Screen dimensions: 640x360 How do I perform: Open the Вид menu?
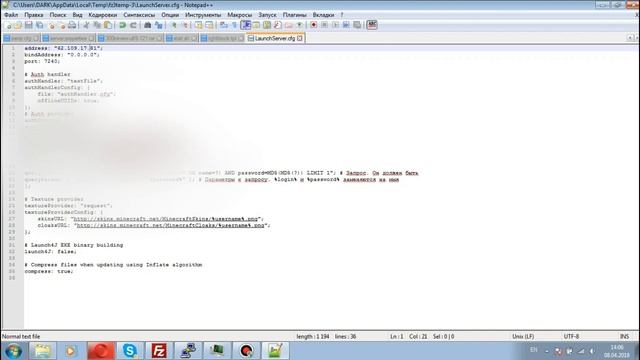(78, 15)
